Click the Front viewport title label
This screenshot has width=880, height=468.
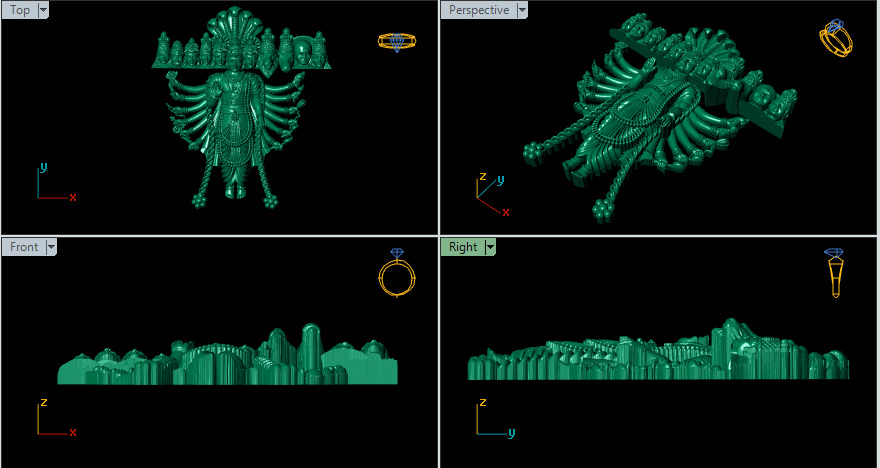click(24, 247)
